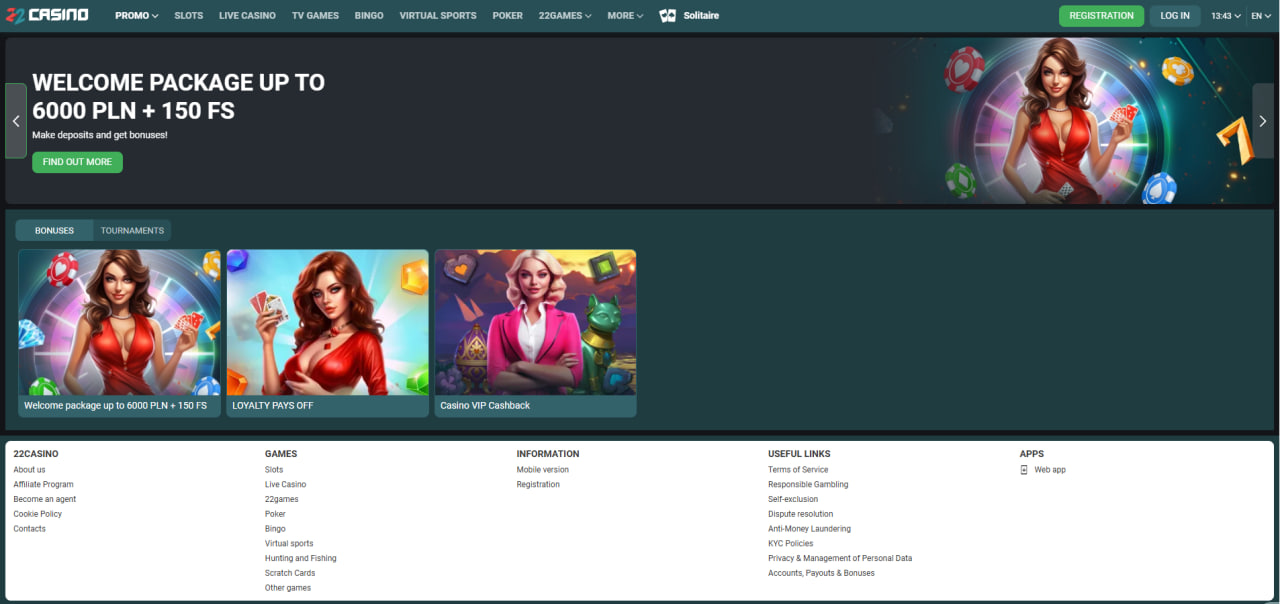Open the EN language selector
This screenshot has width=1280, height=604.
pyautogui.click(x=1260, y=16)
